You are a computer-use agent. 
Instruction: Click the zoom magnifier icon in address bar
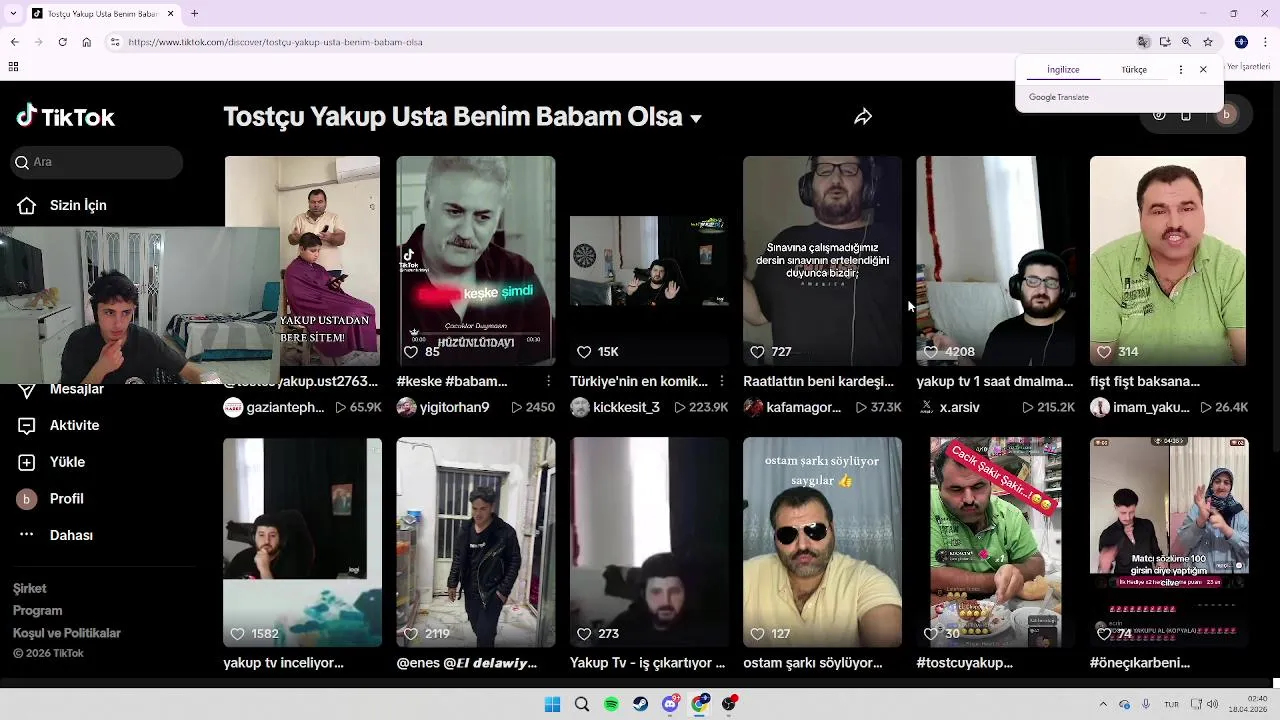pyautogui.click(x=1186, y=42)
